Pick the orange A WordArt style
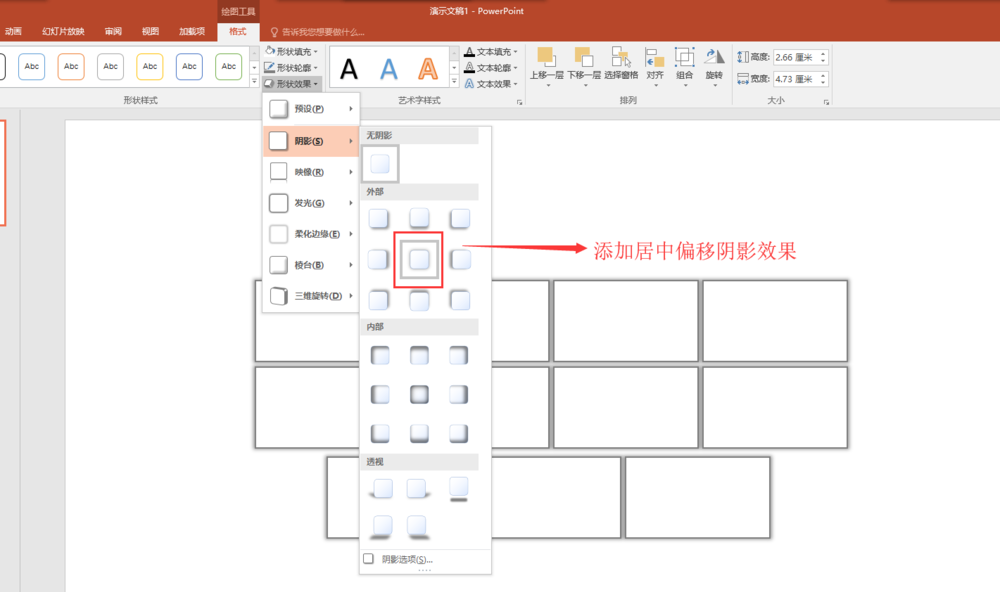This screenshot has height=592, width=1000. point(428,69)
